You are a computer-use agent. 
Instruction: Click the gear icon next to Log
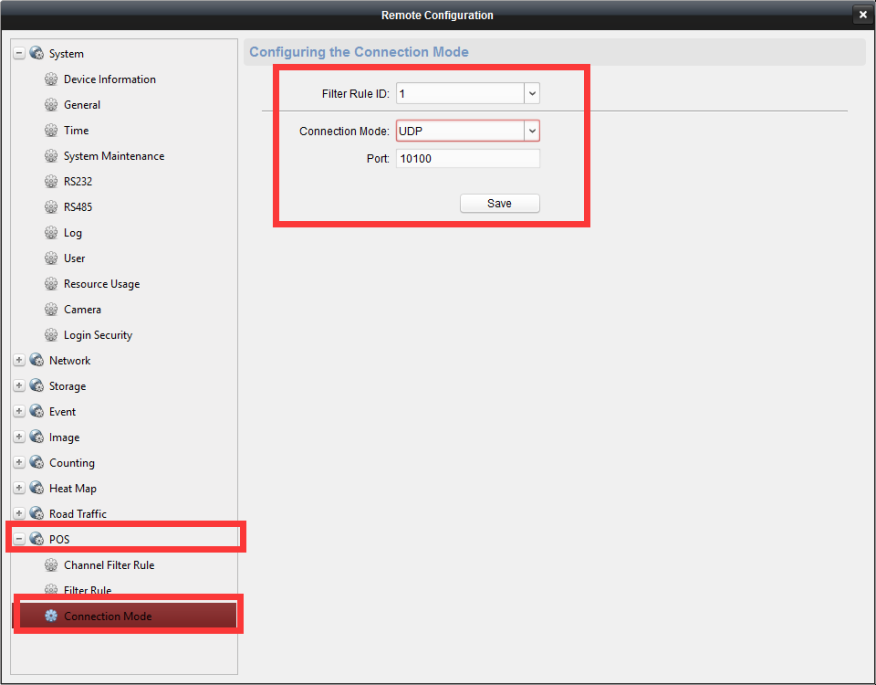tap(52, 232)
